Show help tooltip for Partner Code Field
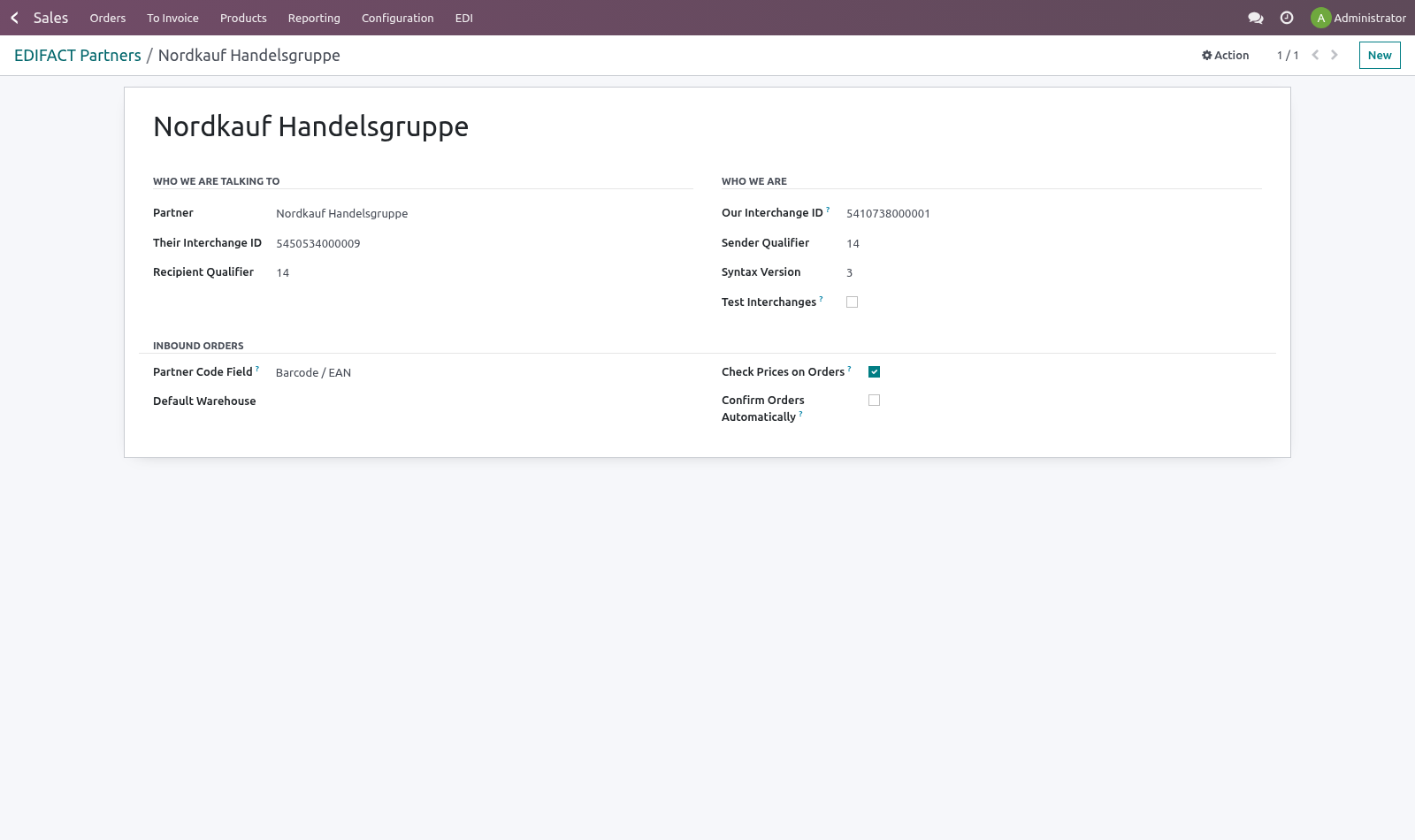Image resolution: width=1415 pixels, height=840 pixels. tap(257, 370)
